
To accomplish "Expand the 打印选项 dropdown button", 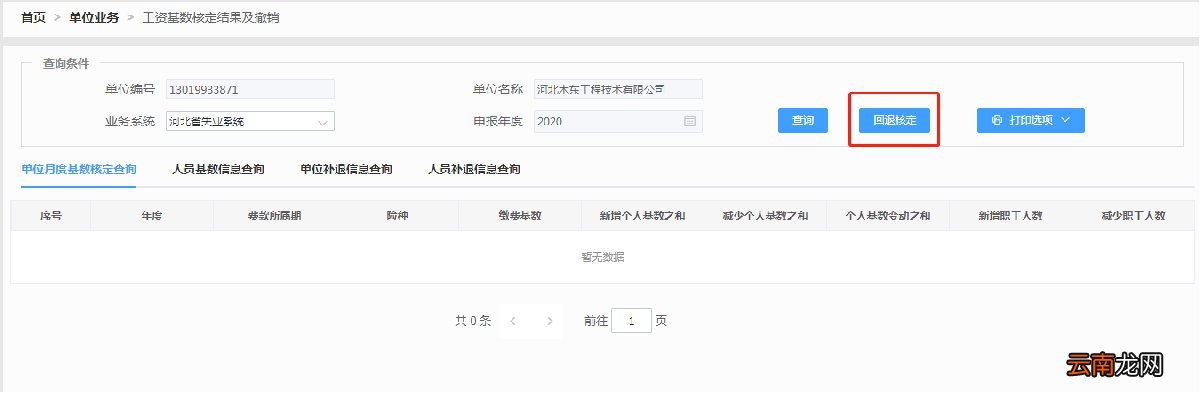I will 1031,120.
